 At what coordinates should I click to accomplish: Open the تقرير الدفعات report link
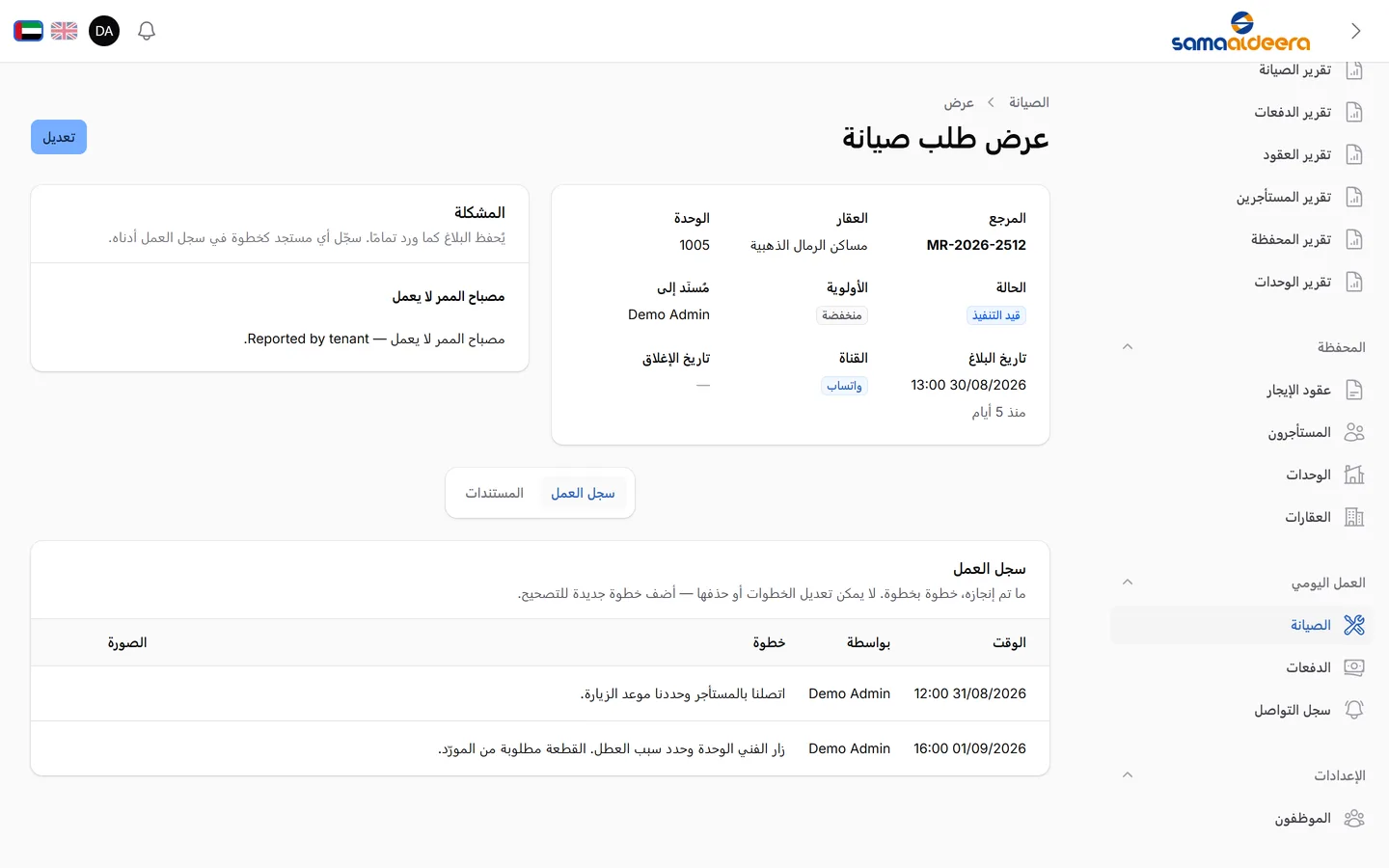(x=1240, y=112)
